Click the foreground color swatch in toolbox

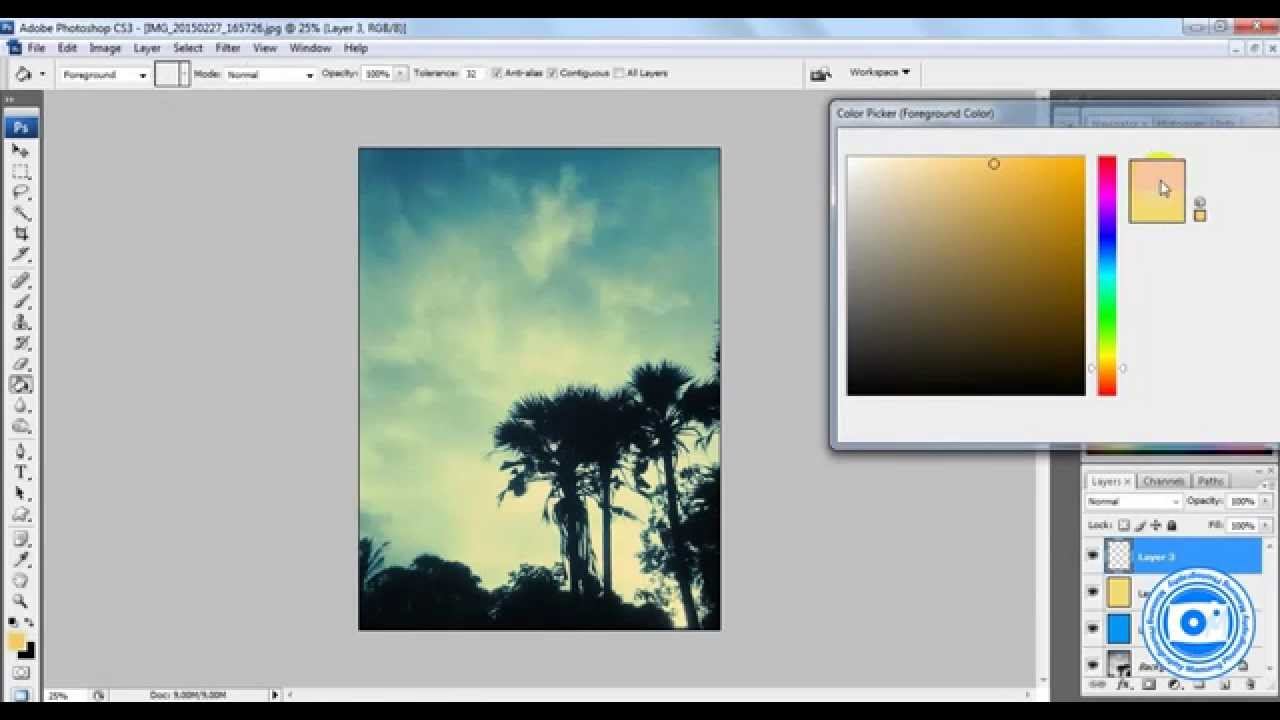(16, 642)
